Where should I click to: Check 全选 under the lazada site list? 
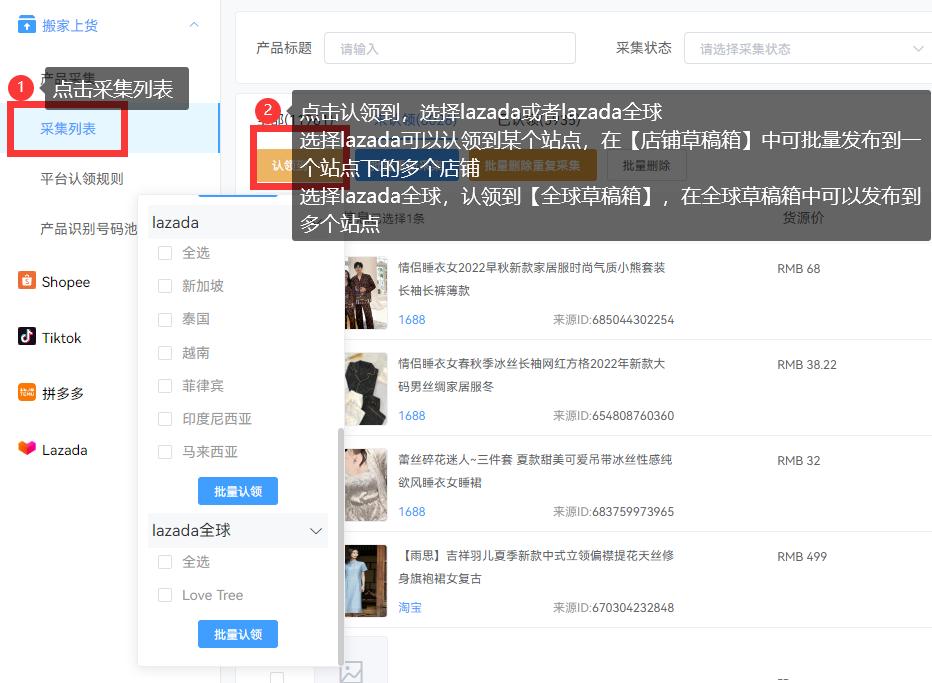coord(164,253)
